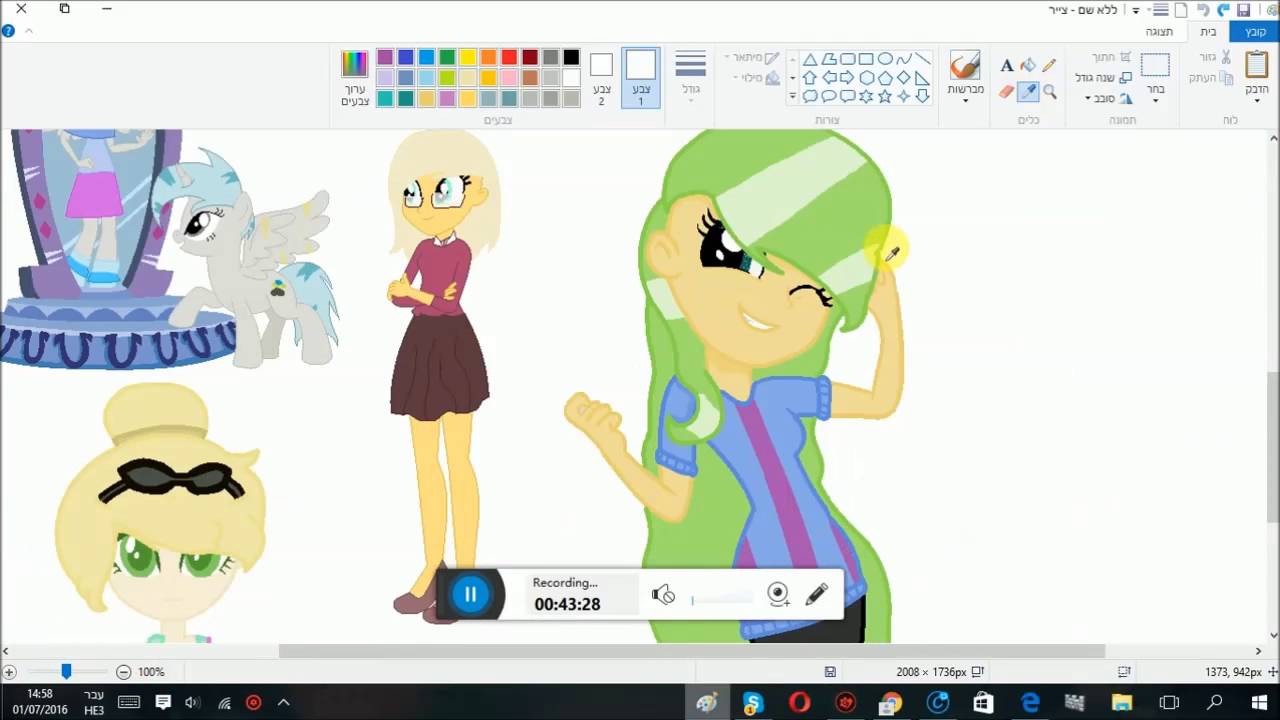Open the Edit colors (ערוך צבעים) dialog
Viewport: 1280px width, 720px height.
(355, 78)
